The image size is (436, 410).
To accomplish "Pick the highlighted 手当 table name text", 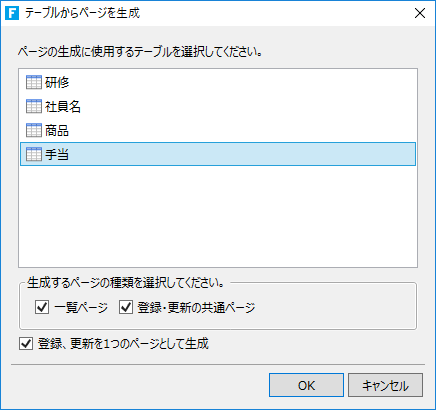I will point(57,154).
